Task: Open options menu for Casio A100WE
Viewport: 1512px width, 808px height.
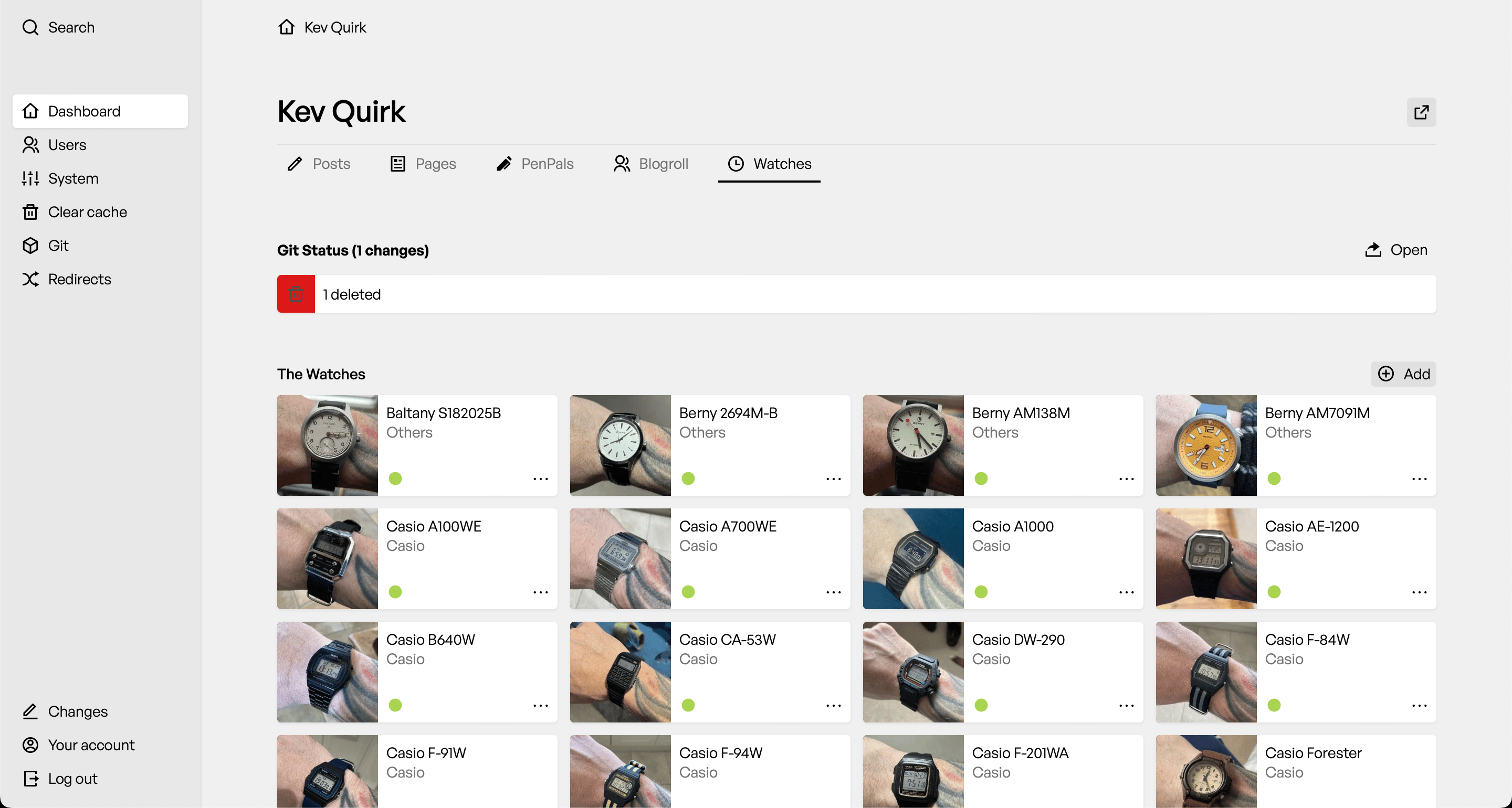Action: [x=541, y=593]
